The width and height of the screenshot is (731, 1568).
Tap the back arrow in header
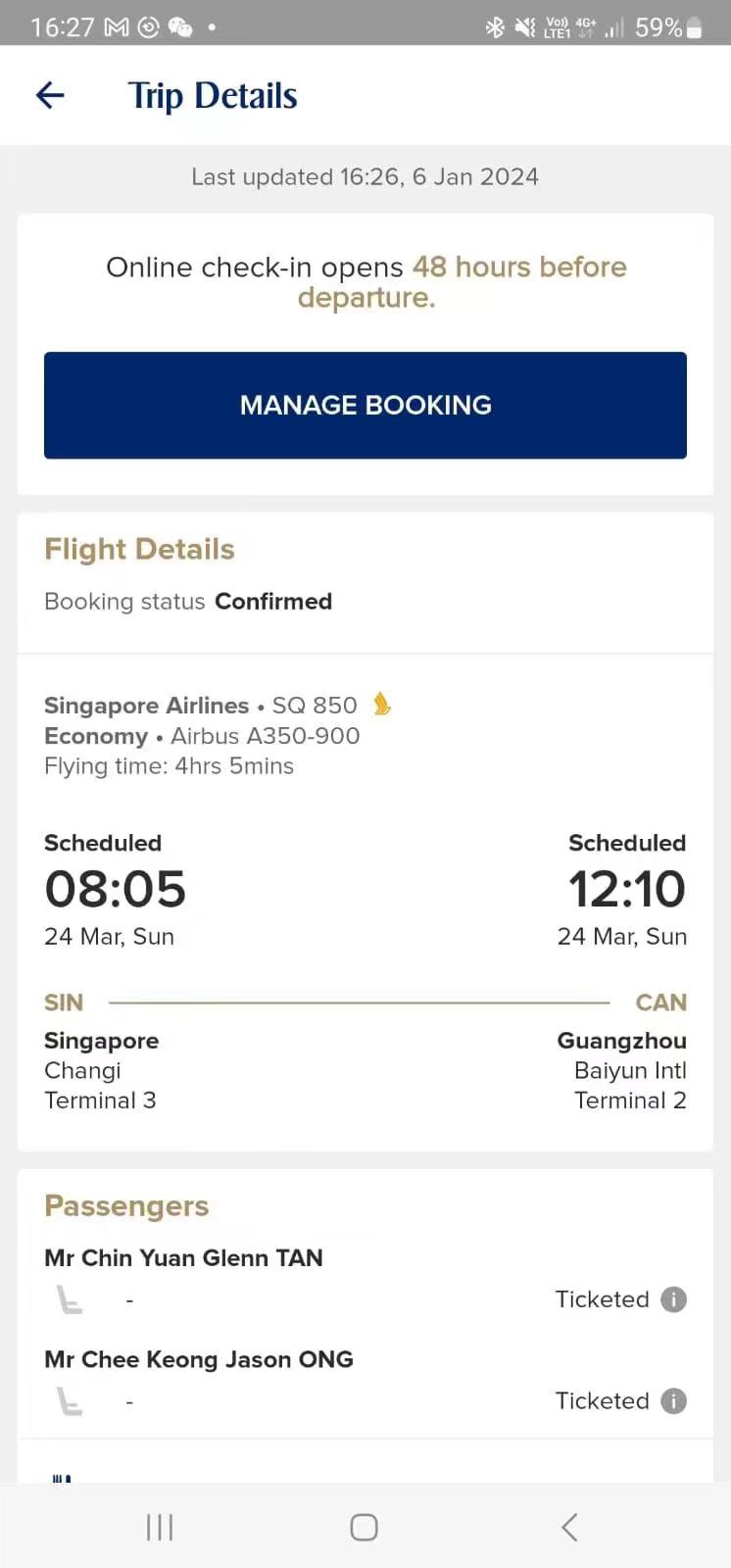(x=50, y=95)
